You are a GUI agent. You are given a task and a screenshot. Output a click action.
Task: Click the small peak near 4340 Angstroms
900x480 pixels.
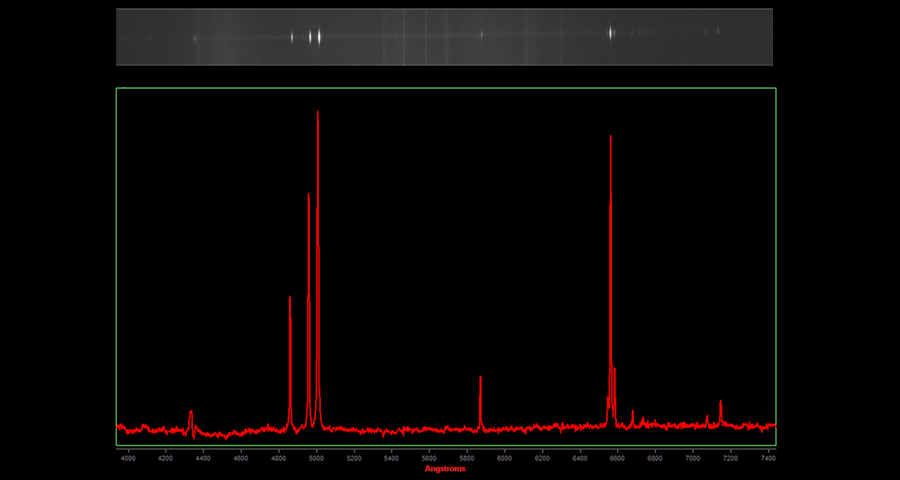pos(191,412)
